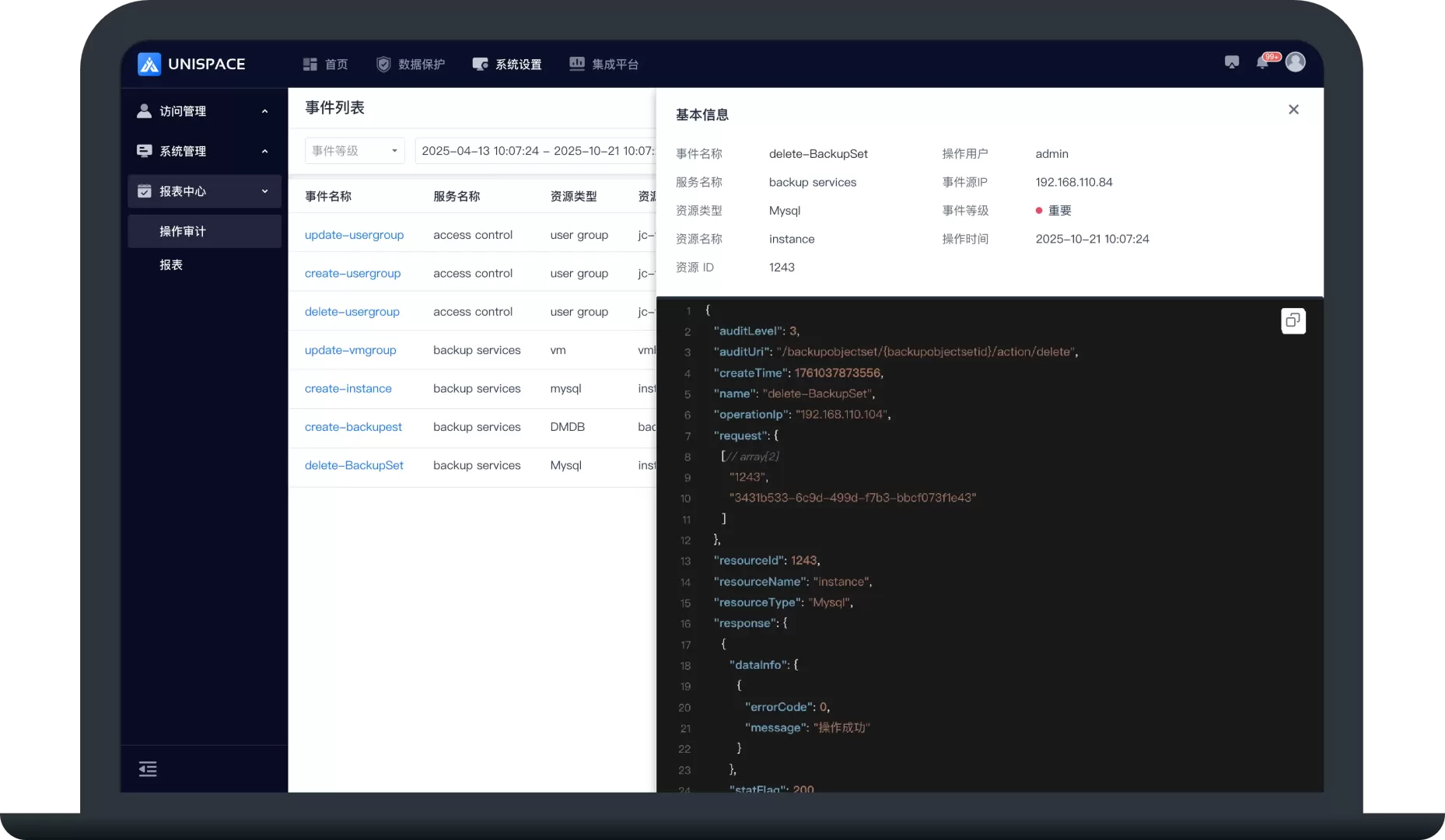Viewport: 1445px width, 840px height.
Task: Go to the 首页 navigation tab
Action: click(326, 65)
